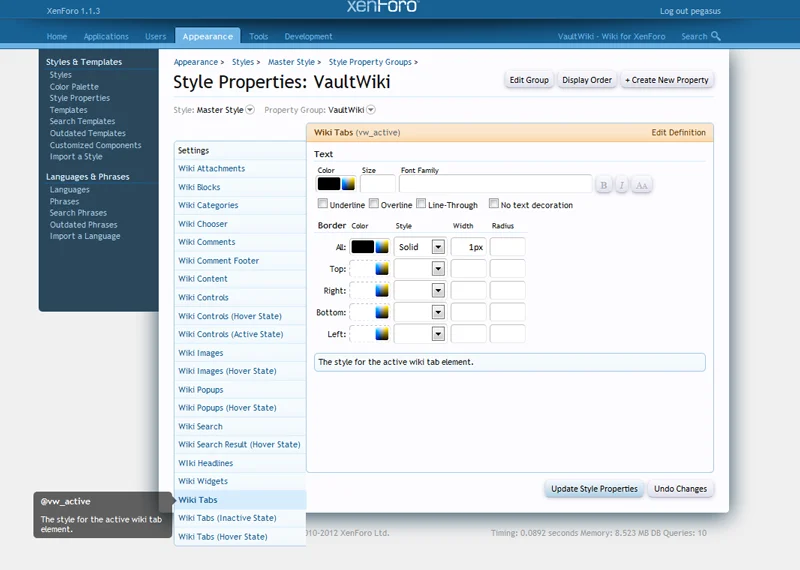Open Import a Style in sidebar
Screen dimensions: 800x570
pyautogui.click(x=76, y=157)
